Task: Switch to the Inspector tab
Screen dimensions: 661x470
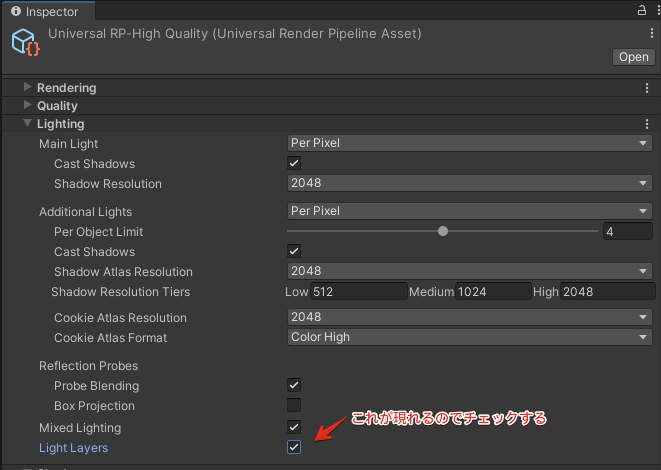Action: [x=48, y=11]
